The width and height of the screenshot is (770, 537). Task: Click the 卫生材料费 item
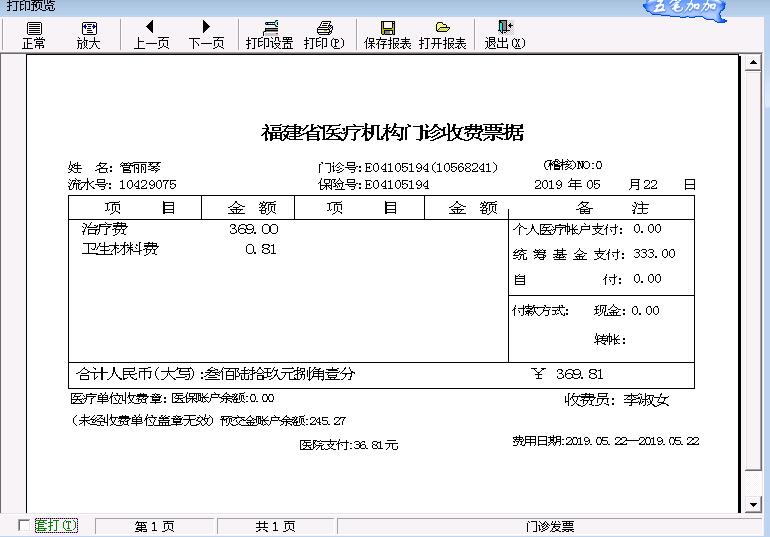pos(120,249)
